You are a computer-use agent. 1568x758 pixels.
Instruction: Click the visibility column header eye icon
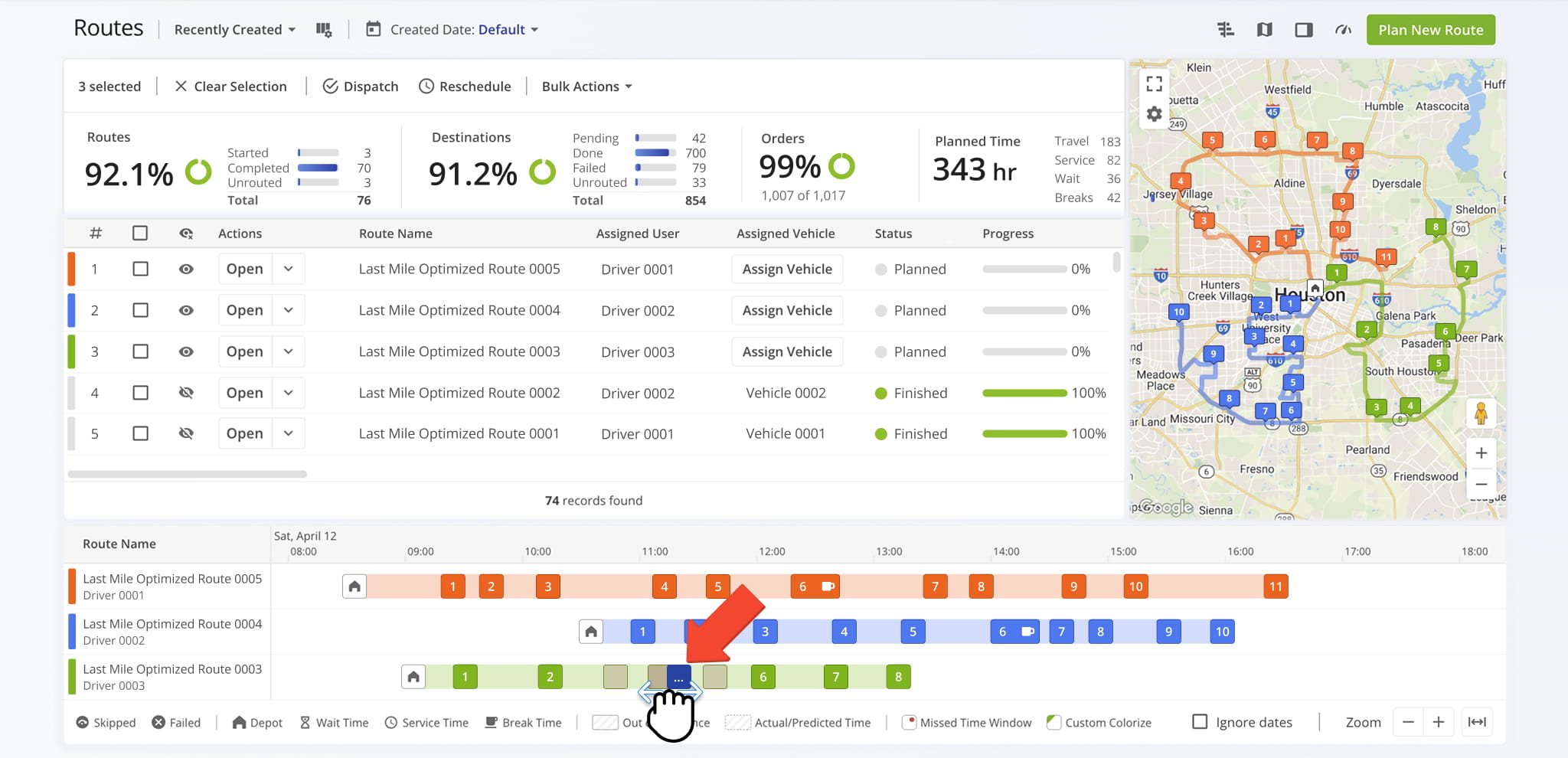186,234
